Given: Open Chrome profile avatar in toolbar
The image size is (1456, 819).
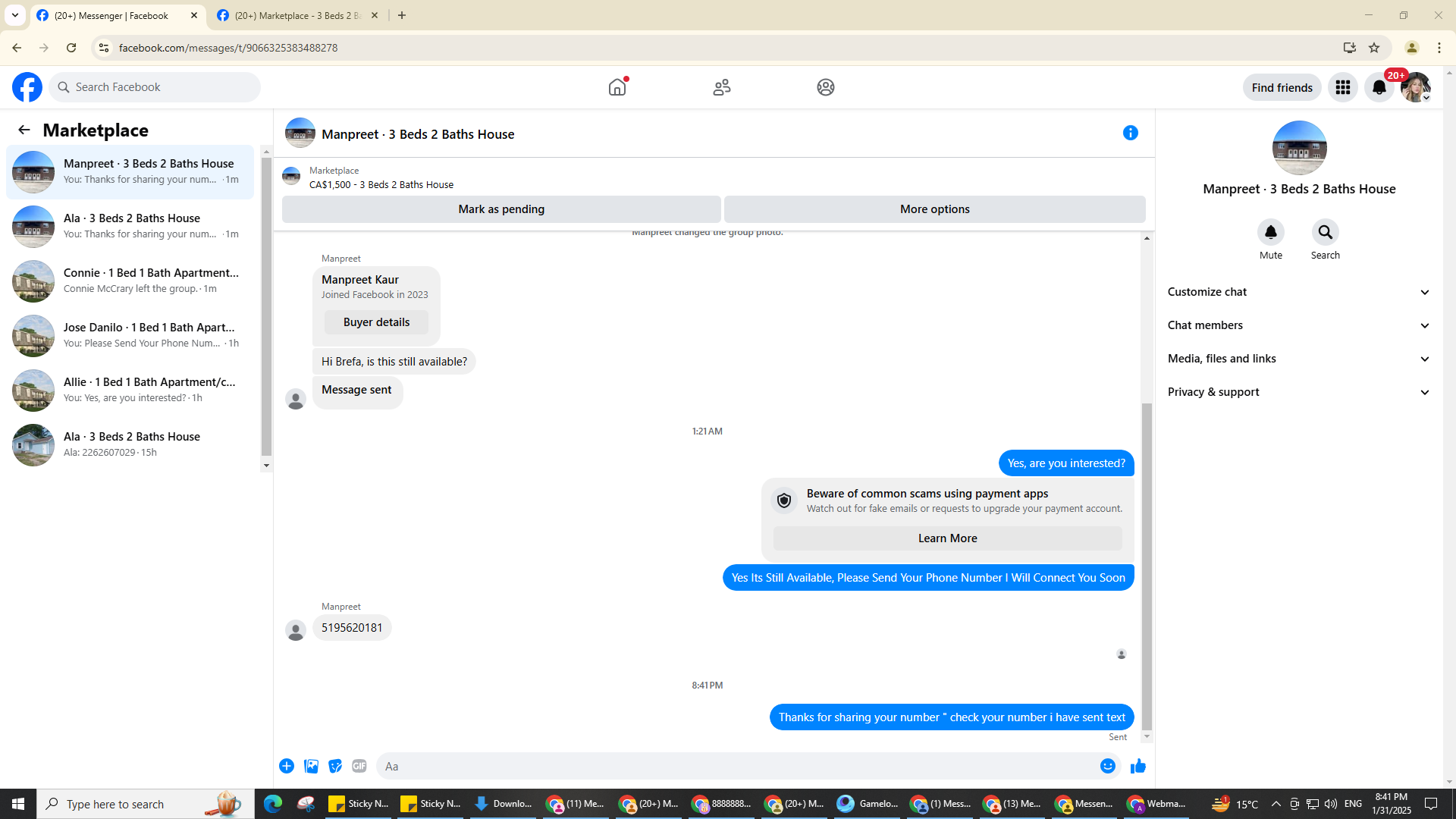Looking at the screenshot, I should point(1412,48).
